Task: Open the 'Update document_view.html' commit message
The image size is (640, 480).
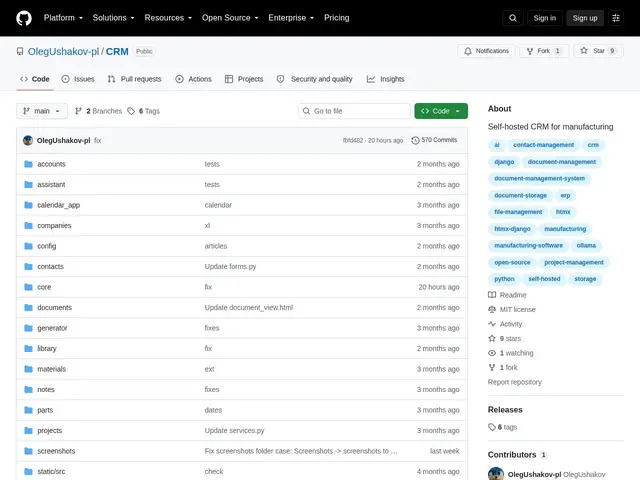Action: click(x=249, y=307)
